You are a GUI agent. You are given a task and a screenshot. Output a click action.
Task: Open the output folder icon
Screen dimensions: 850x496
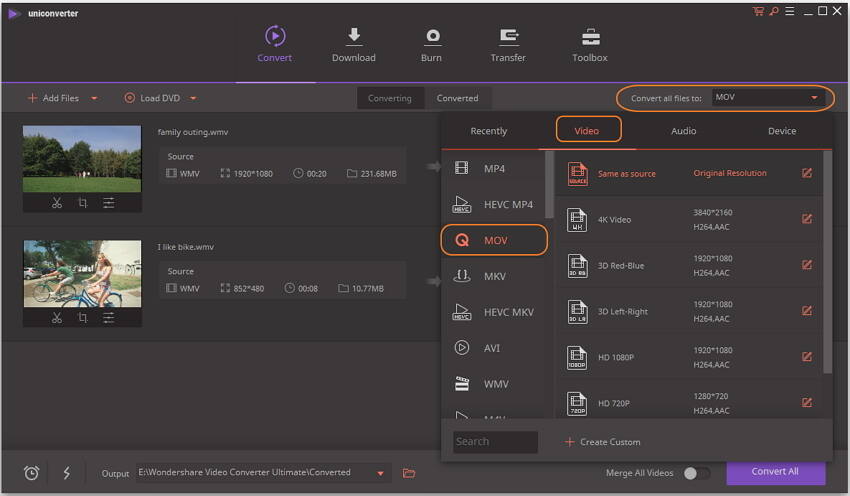[409, 473]
